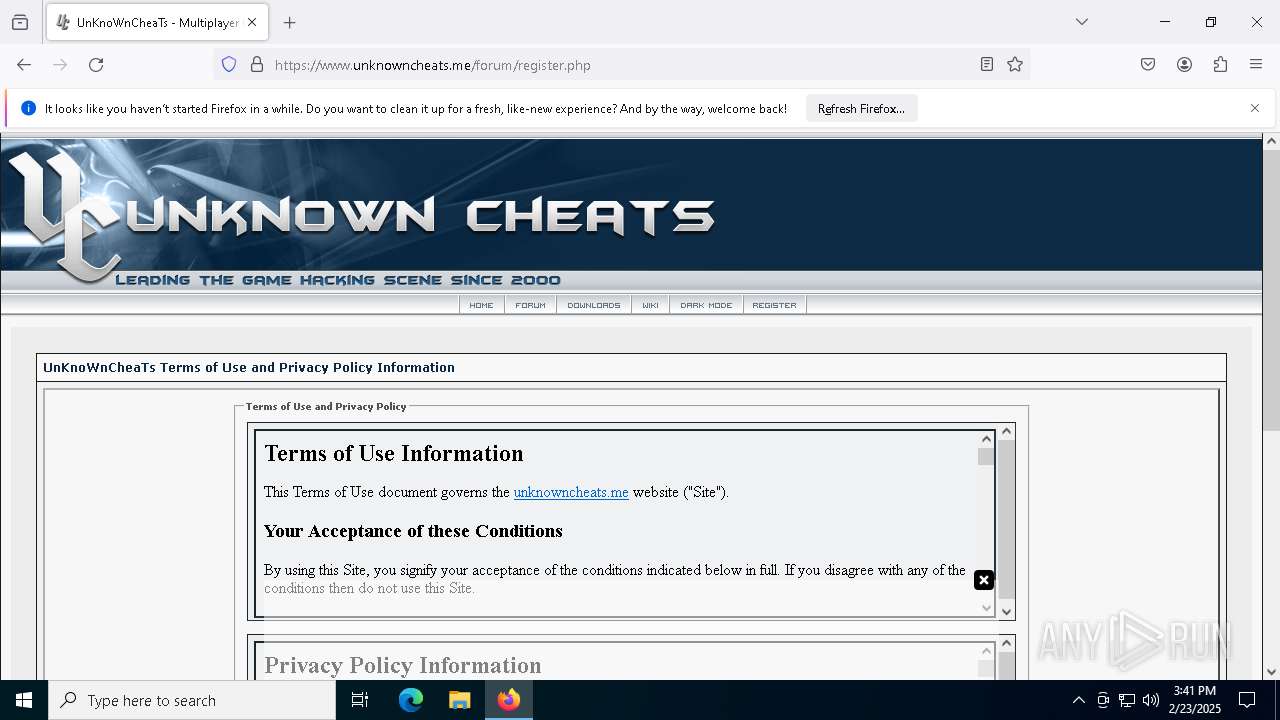The width and height of the screenshot is (1280, 720).
Task: Open a new tab with plus
Action: pyautogui.click(x=290, y=22)
